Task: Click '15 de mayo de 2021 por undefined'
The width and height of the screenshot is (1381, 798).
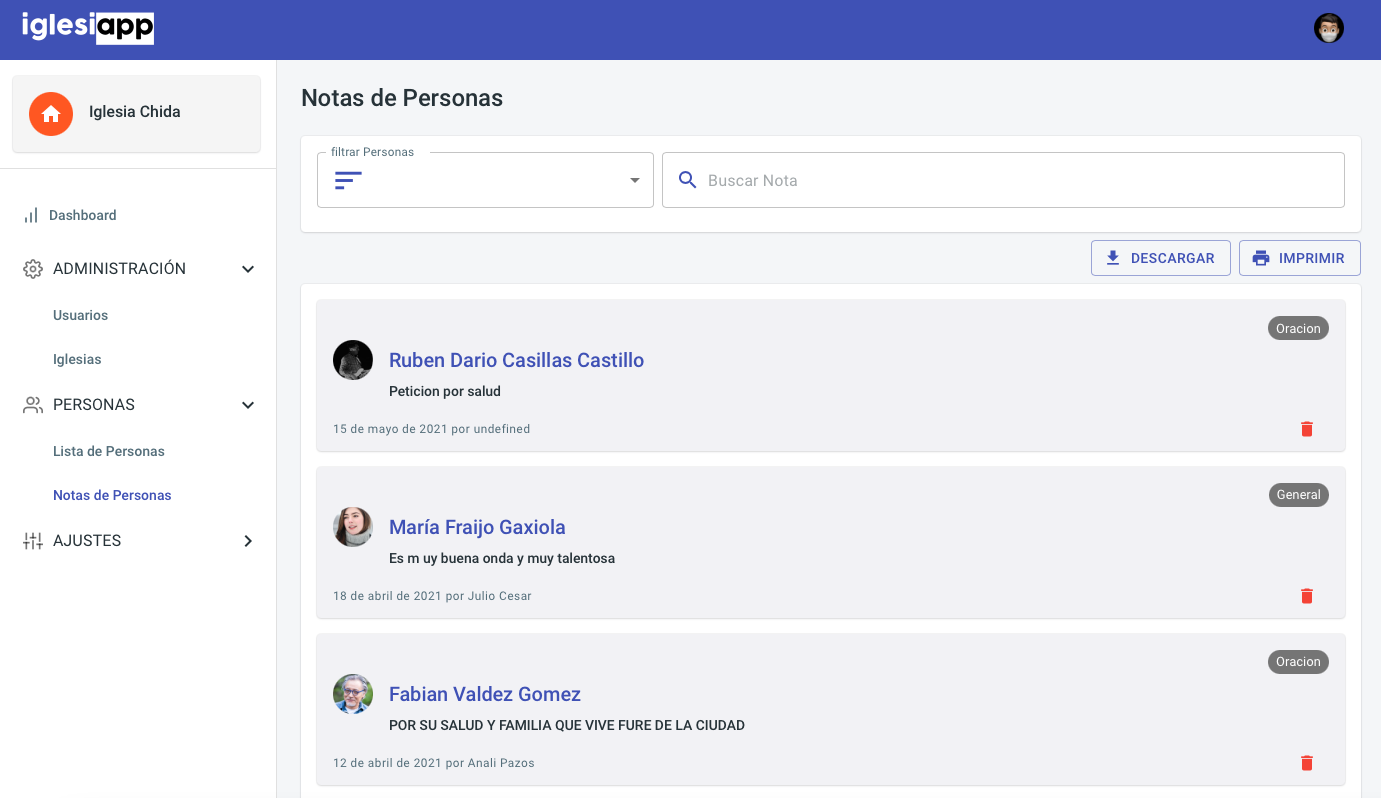Action: tap(432, 429)
